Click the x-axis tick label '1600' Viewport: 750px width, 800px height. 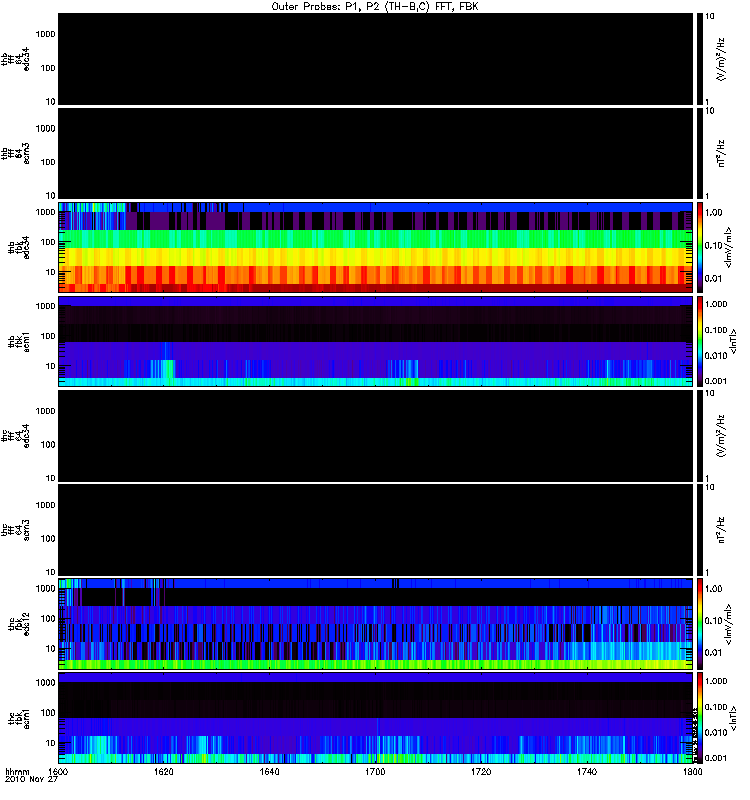pyautogui.click(x=58, y=771)
